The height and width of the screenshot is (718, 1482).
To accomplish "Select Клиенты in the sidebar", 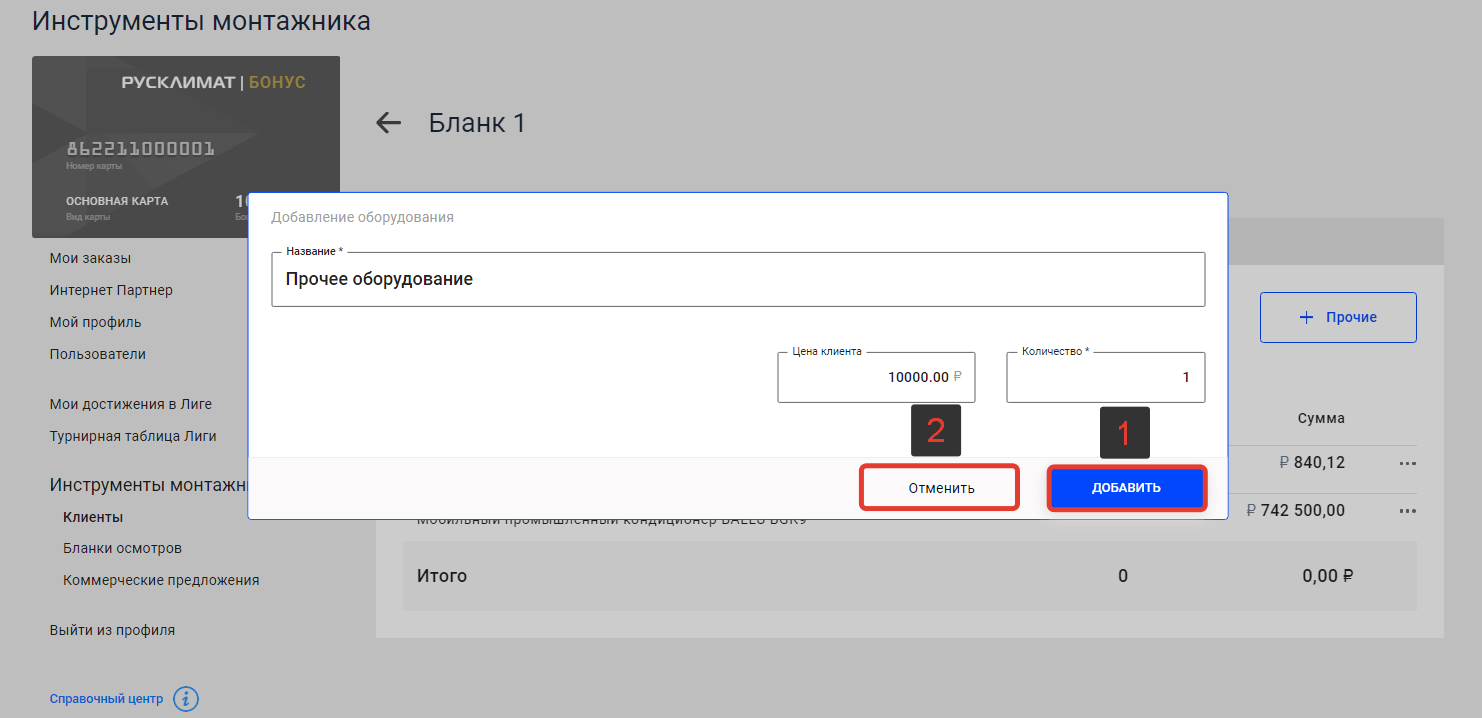I will point(93,517).
